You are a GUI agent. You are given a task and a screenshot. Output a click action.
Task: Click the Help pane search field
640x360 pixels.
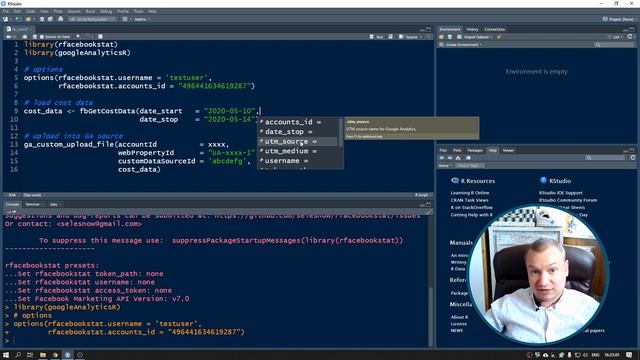[605, 158]
